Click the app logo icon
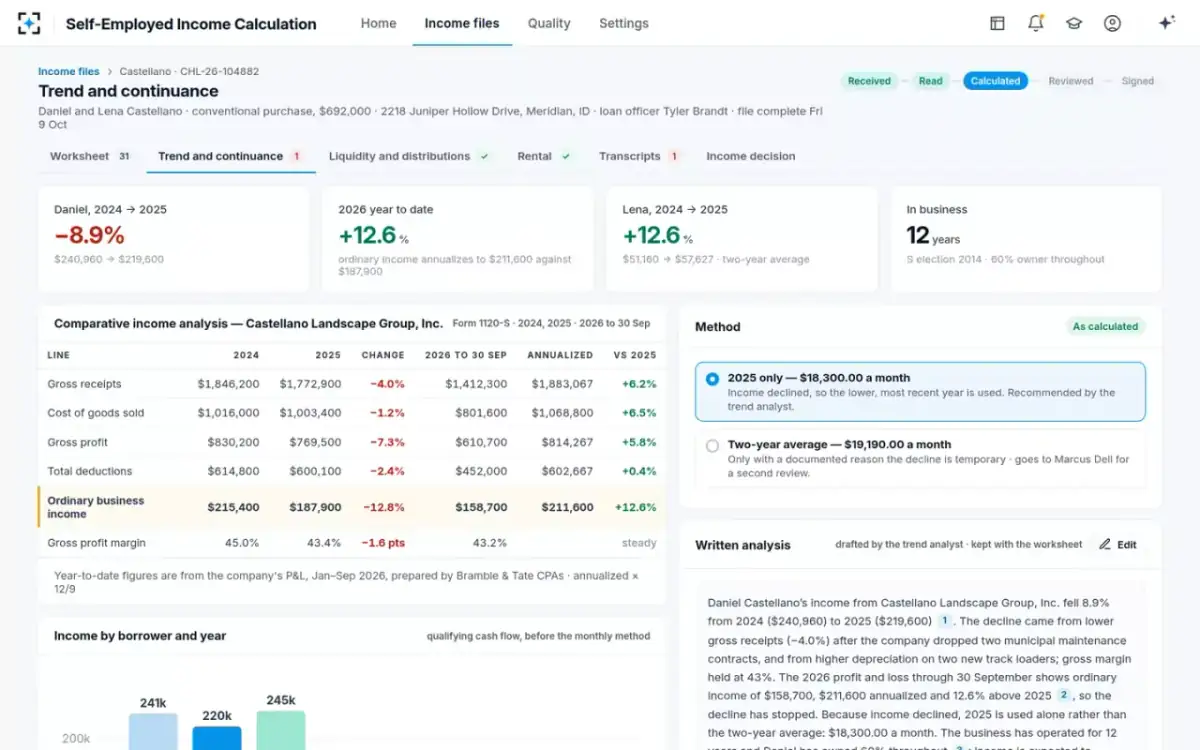Screen dimensions: 1200x750 coord(29,23)
